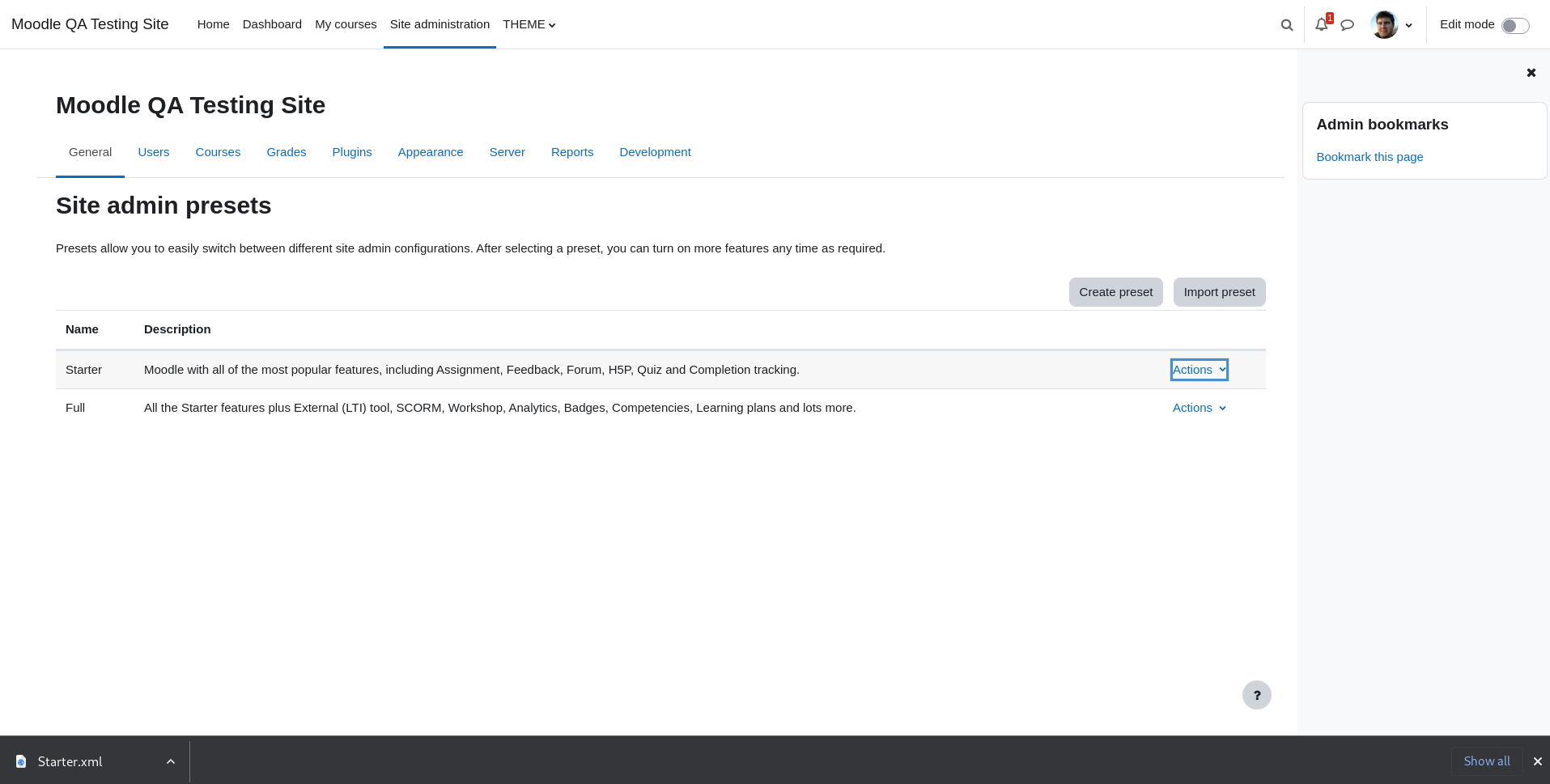Switch to the General tab

(90, 152)
